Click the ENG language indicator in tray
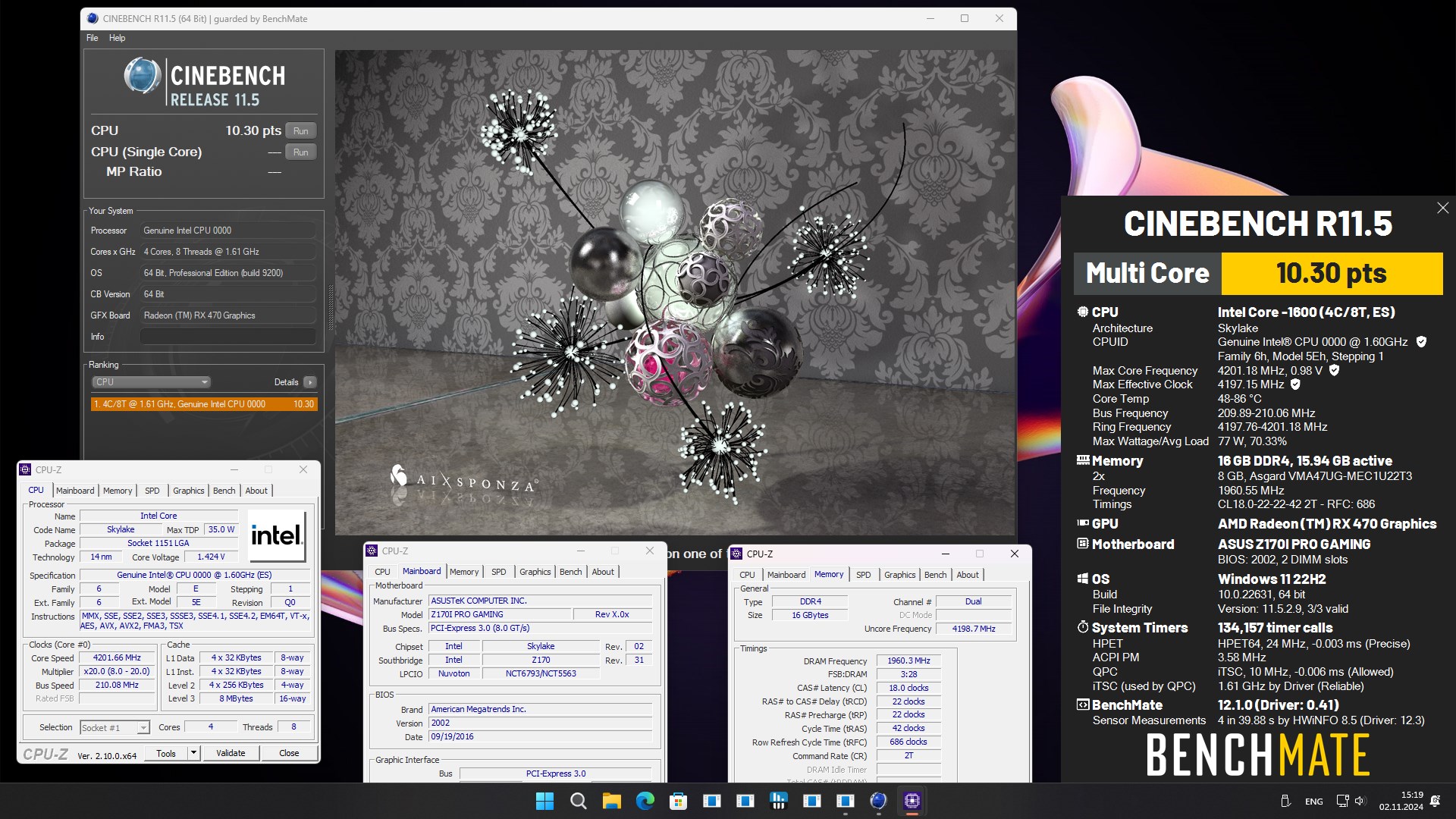Viewport: 1456px width, 819px height. [x=1314, y=802]
